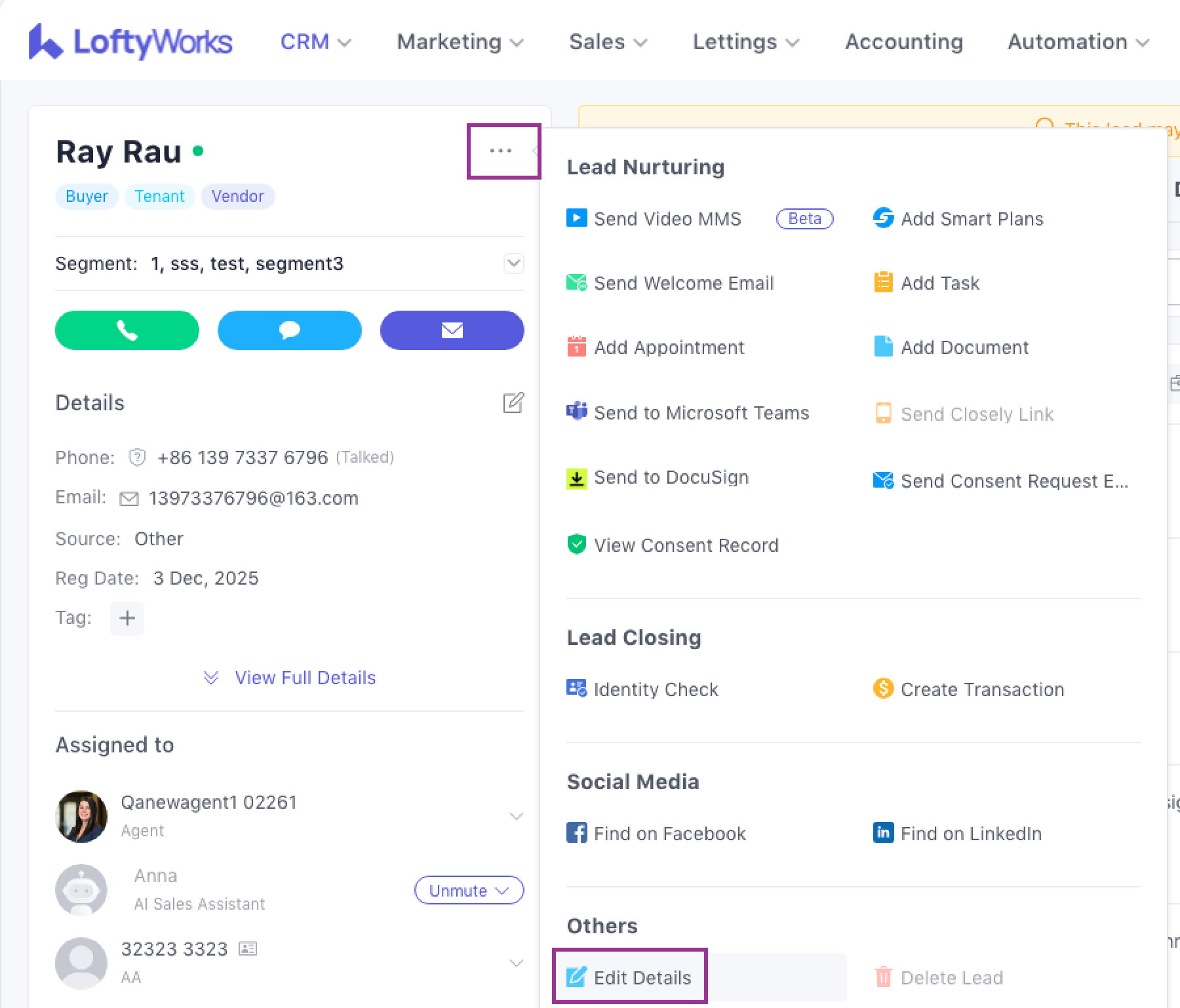Click the phone verification shield icon
Viewport: 1180px width, 1008px height.
[137, 457]
